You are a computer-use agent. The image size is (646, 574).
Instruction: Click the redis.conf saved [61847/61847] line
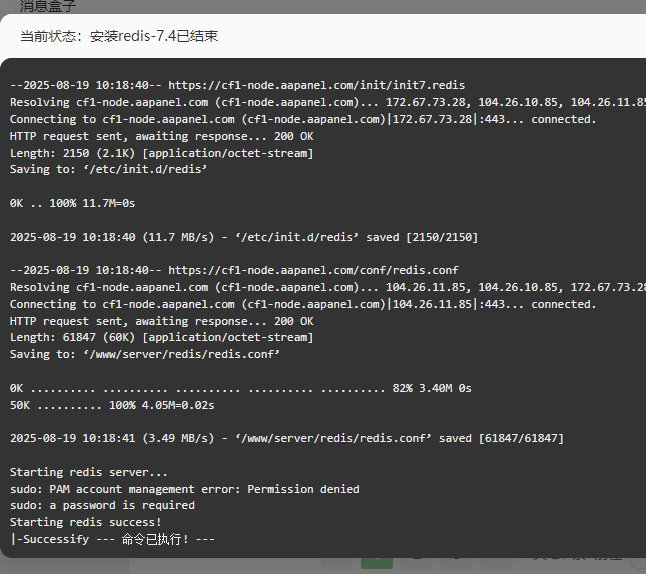[x=287, y=438]
